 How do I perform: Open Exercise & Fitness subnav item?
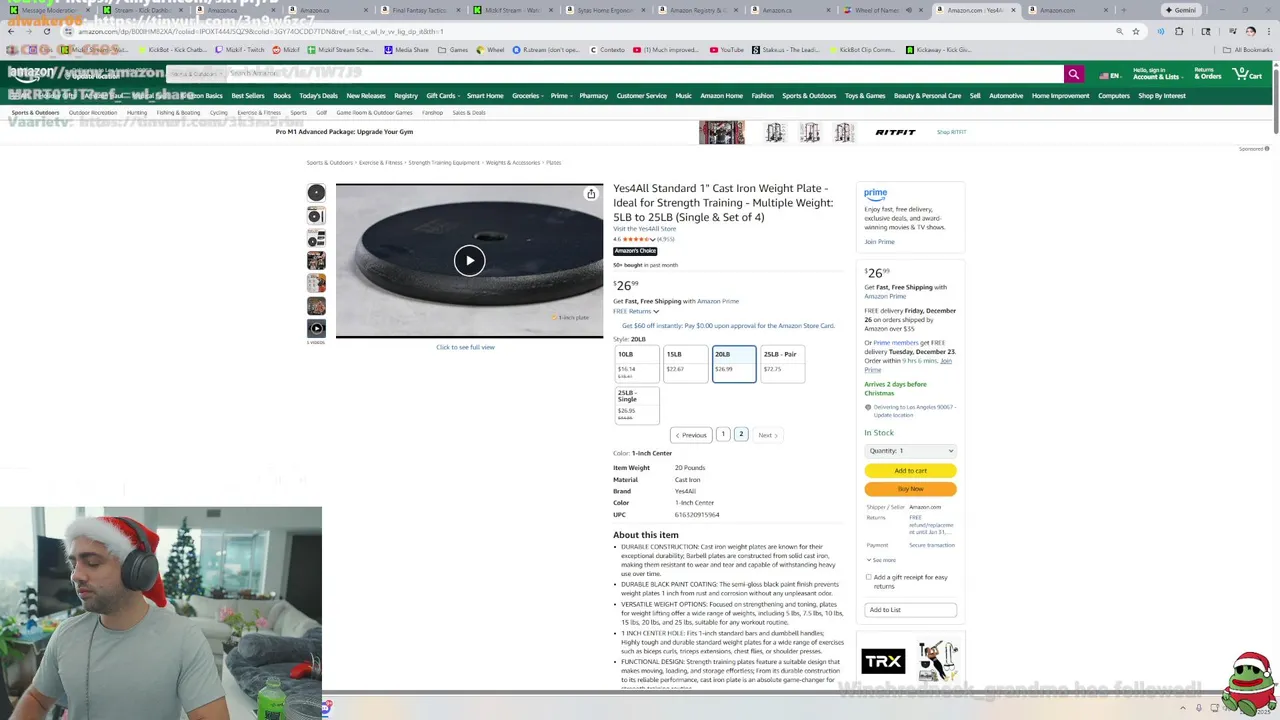[x=259, y=113]
